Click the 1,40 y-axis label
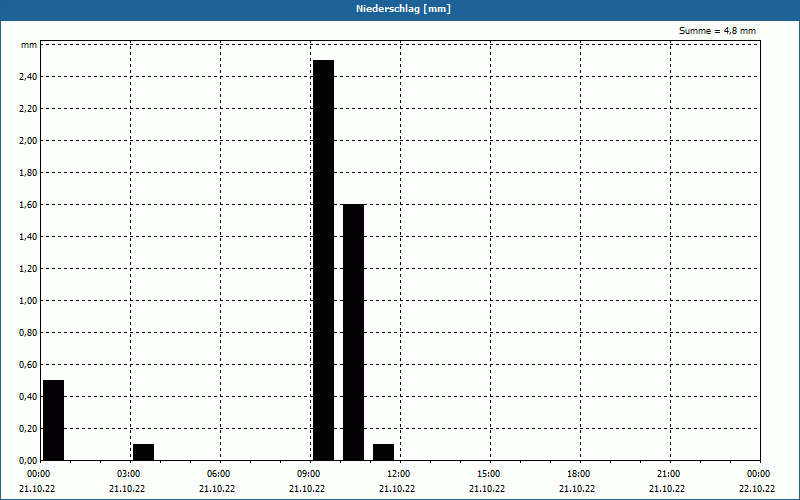 tap(28, 237)
